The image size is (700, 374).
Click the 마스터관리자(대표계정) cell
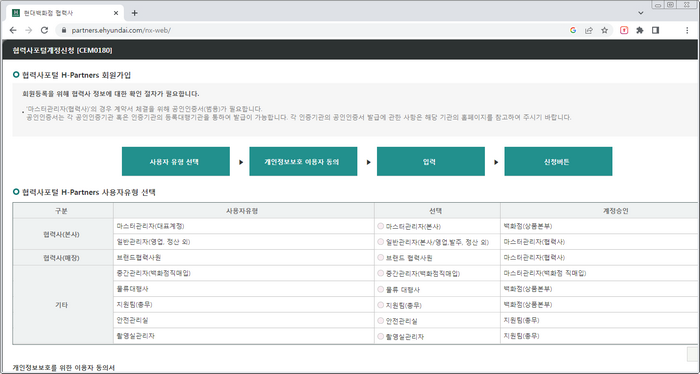pyautogui.click(x=244, y=226)
